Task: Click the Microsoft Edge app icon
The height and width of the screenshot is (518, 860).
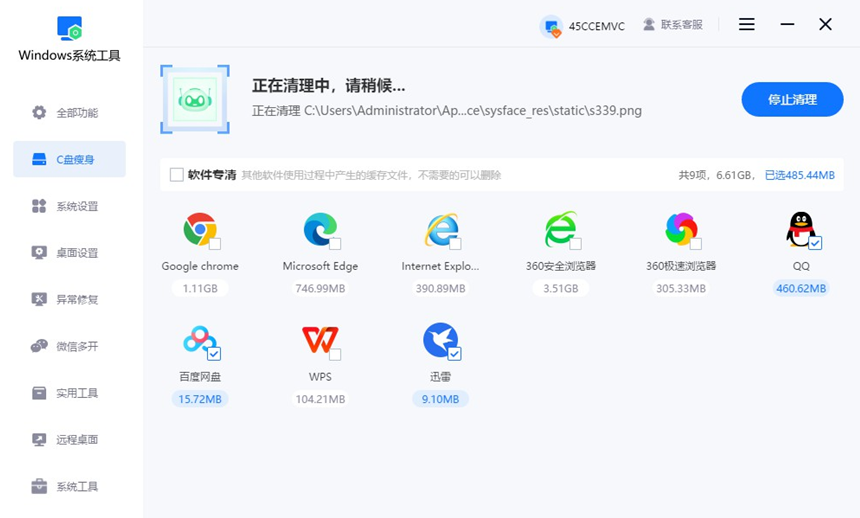Action: coord(320,229)
